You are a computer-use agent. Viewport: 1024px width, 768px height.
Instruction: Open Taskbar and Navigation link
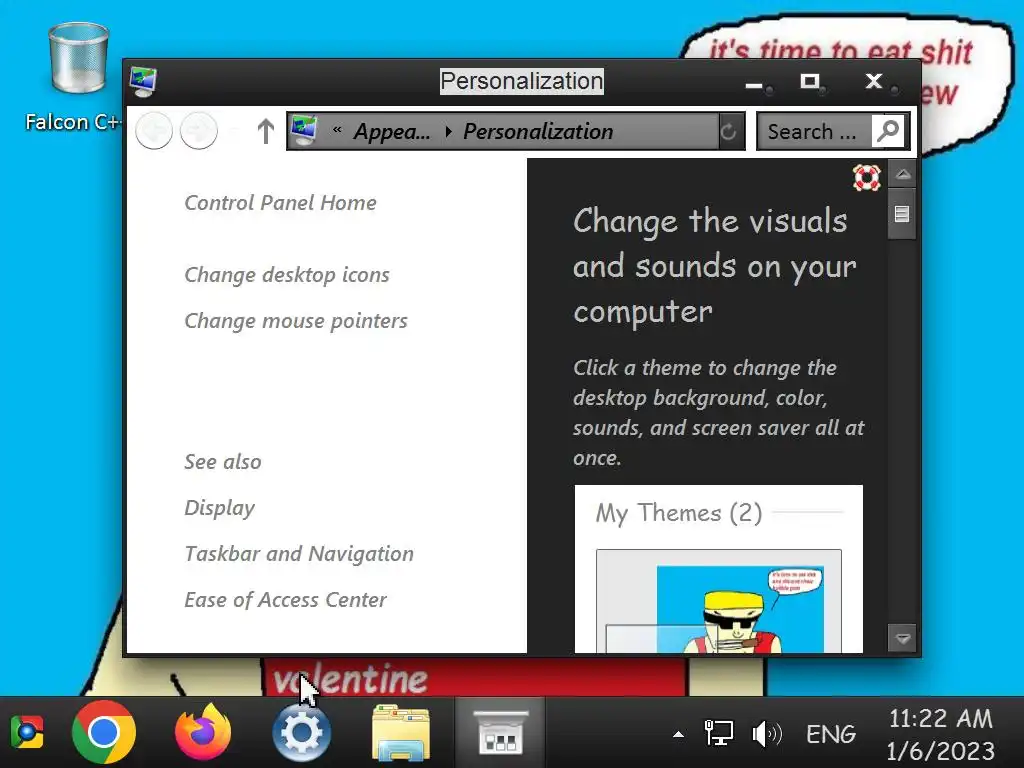pyautogui.click(x=299, y=554)
